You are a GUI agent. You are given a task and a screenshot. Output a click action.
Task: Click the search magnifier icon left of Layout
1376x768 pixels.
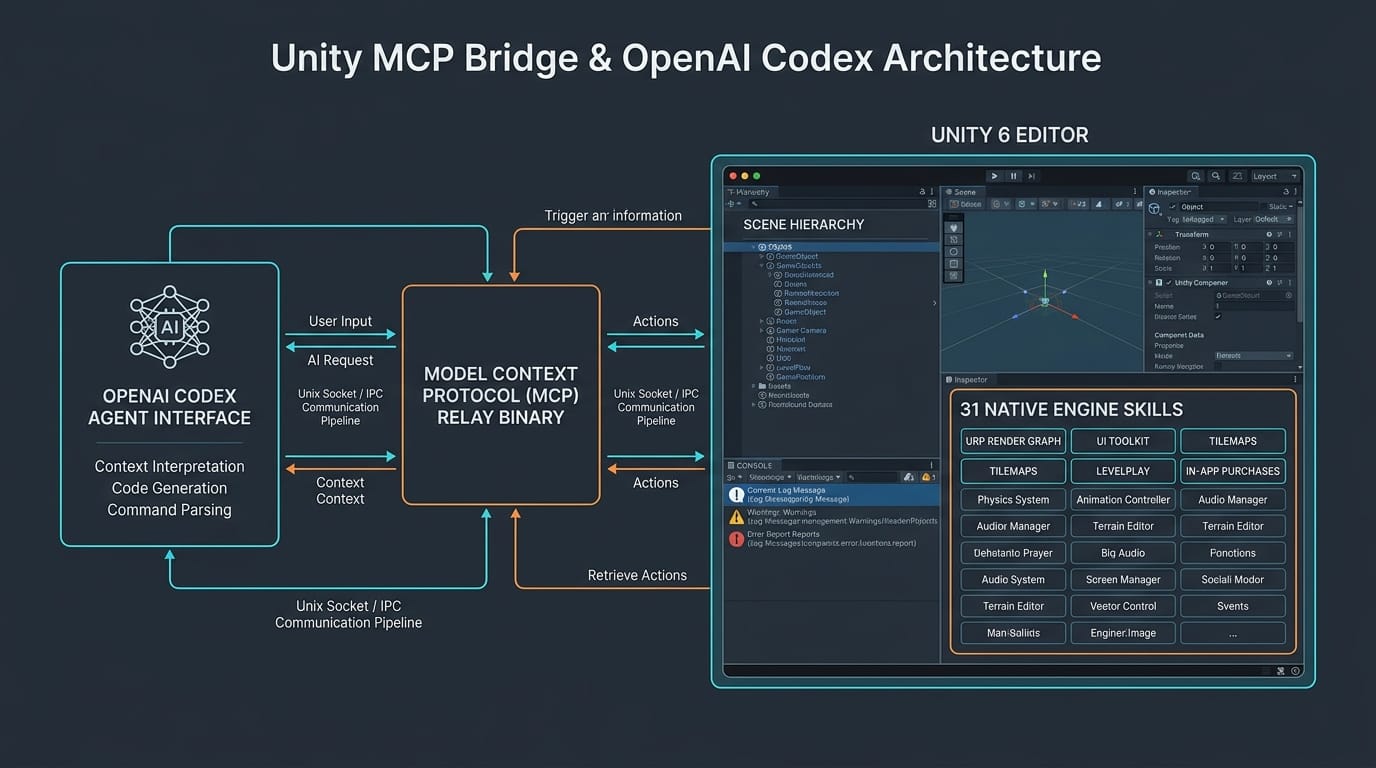(x=1216, y=176)
